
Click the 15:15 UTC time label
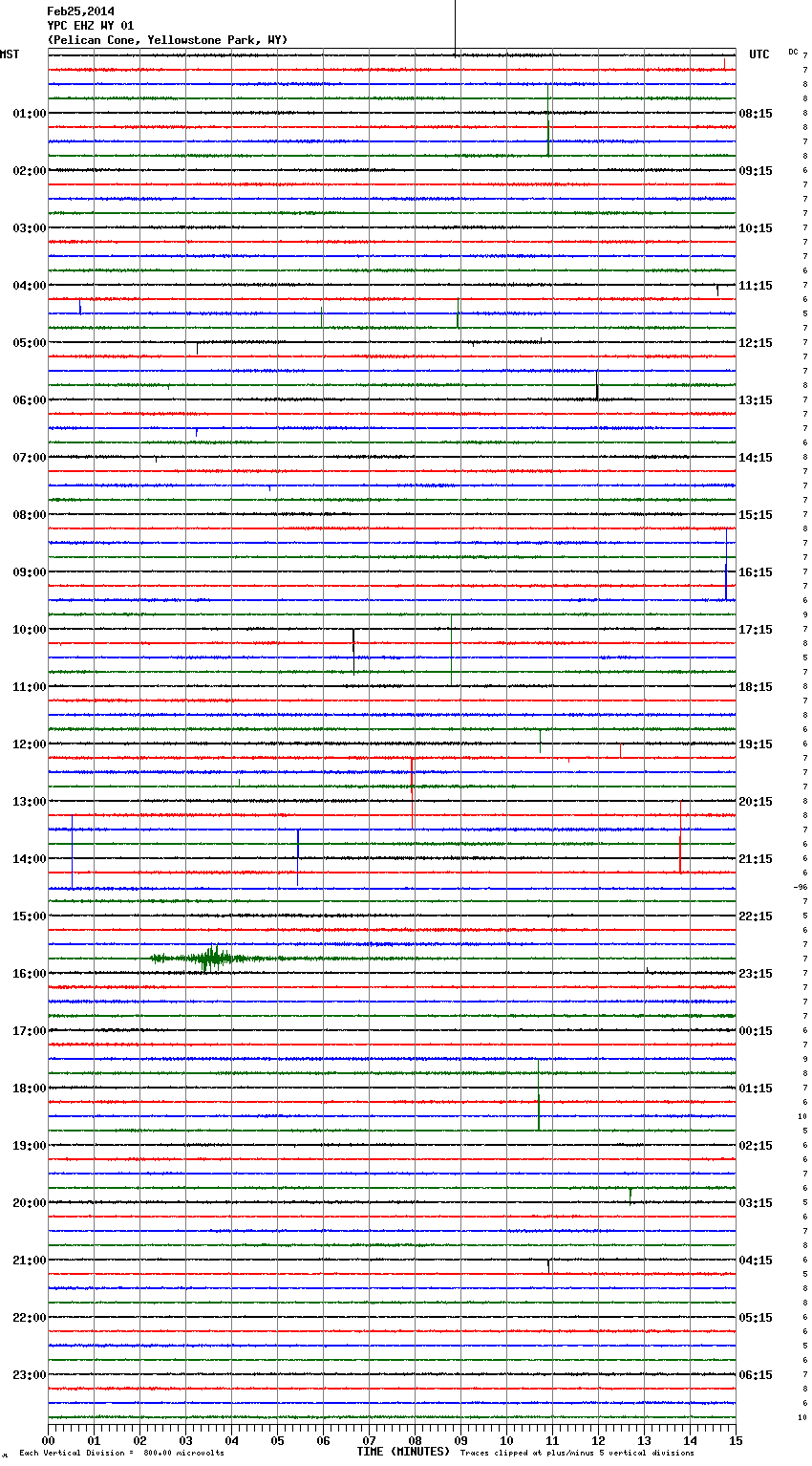click(756, 515)
